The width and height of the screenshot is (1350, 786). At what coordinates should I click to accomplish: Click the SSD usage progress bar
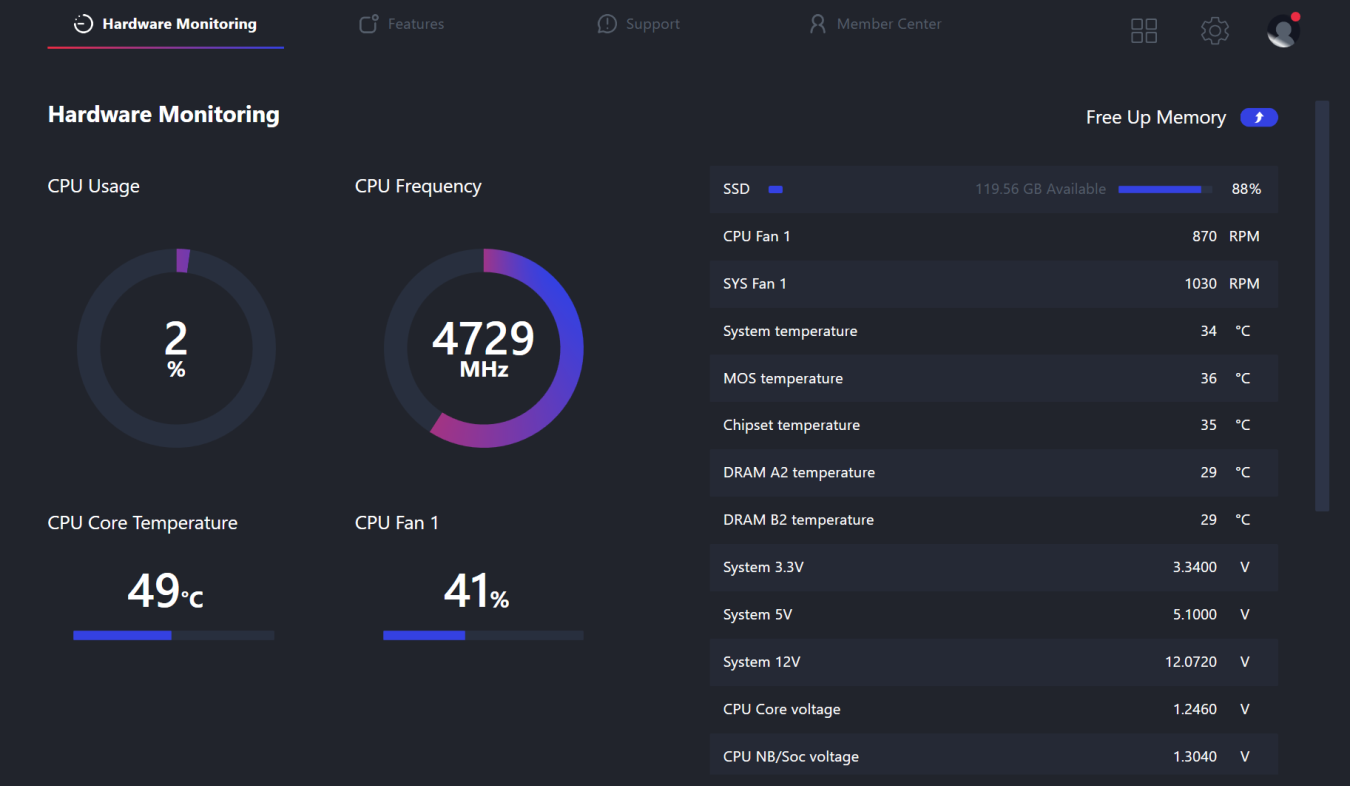1165,189
